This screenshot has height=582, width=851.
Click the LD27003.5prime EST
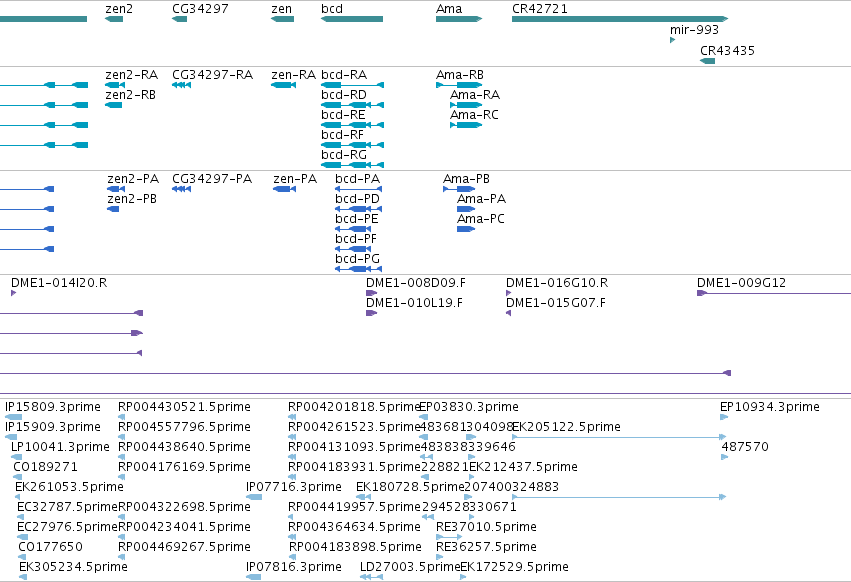coord(372,577)
